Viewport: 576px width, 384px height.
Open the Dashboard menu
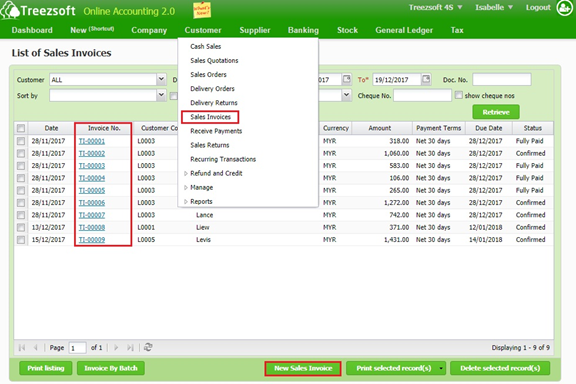click(x=32, y=30)
